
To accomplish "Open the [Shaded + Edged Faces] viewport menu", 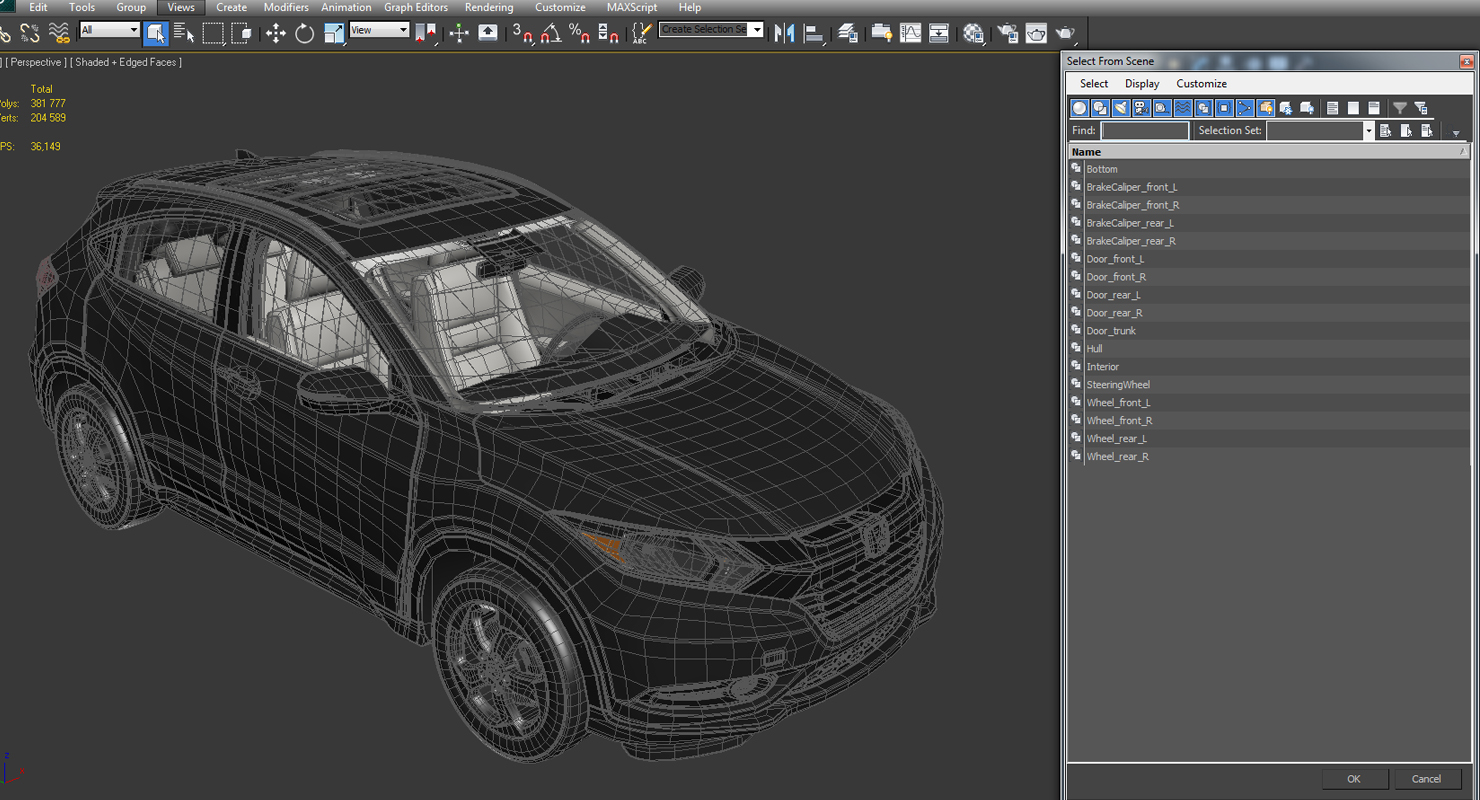I will (126, 62).
